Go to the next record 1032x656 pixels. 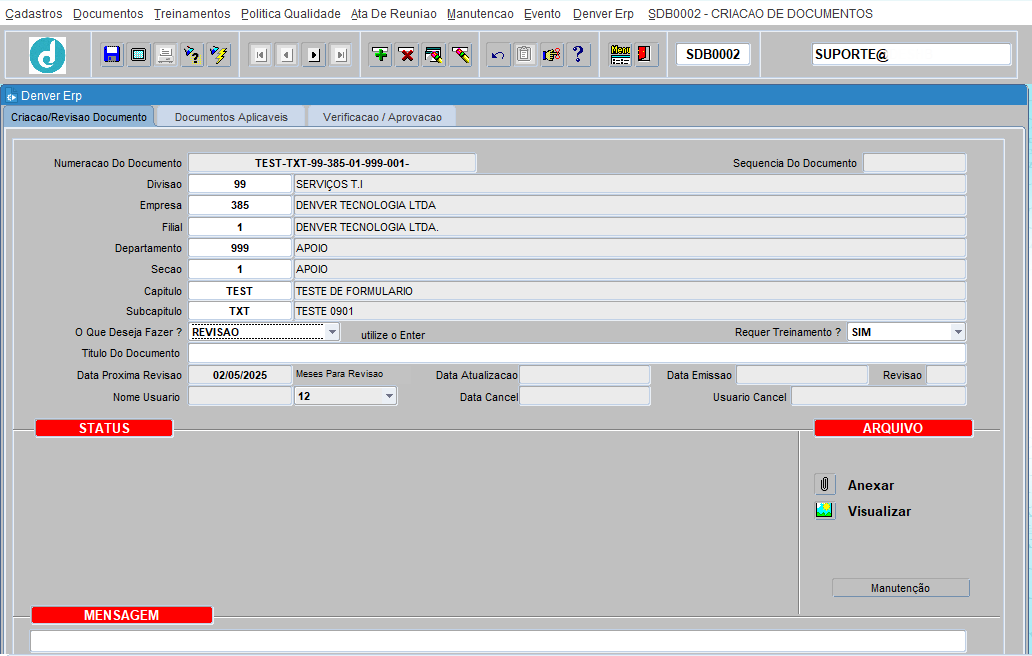tap(314, 55)
